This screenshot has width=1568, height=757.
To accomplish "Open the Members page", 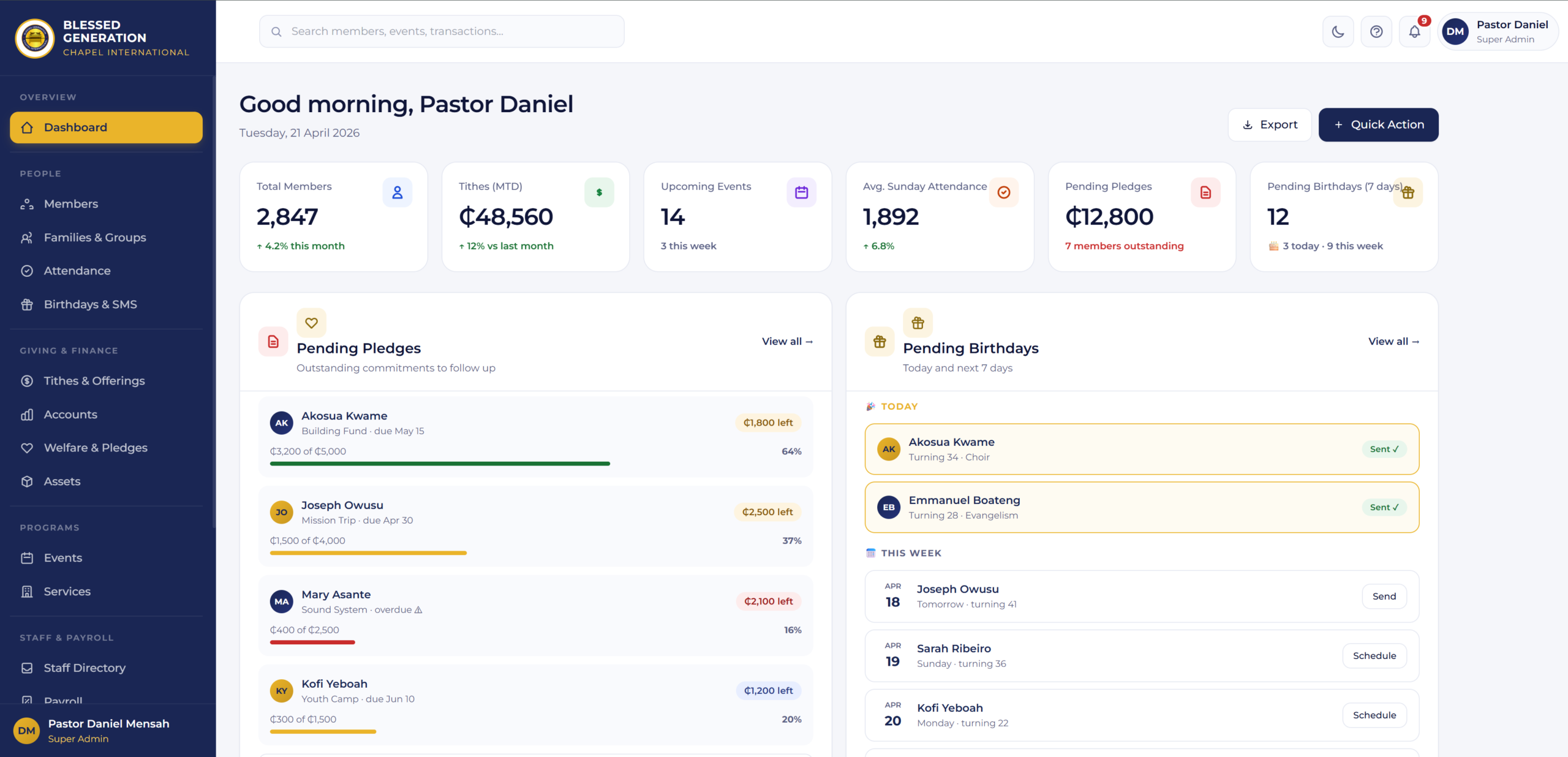I will 106,204.
